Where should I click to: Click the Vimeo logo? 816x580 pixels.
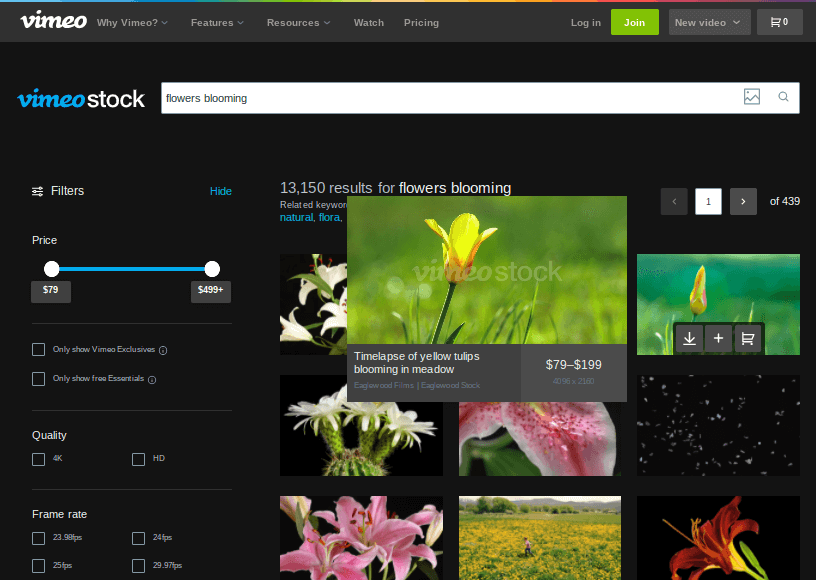point(53,21)
